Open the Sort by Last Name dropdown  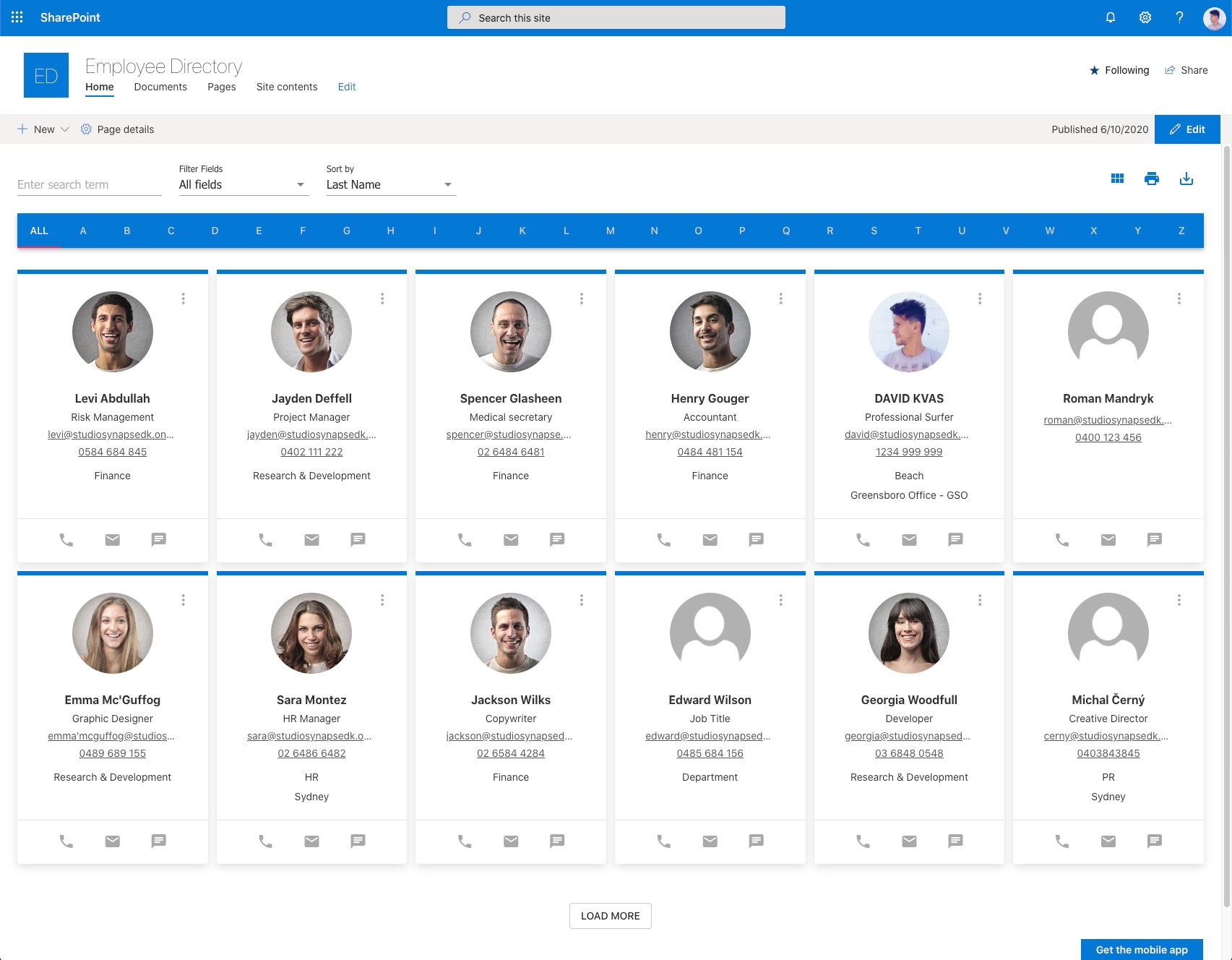[x=391, y=184]
